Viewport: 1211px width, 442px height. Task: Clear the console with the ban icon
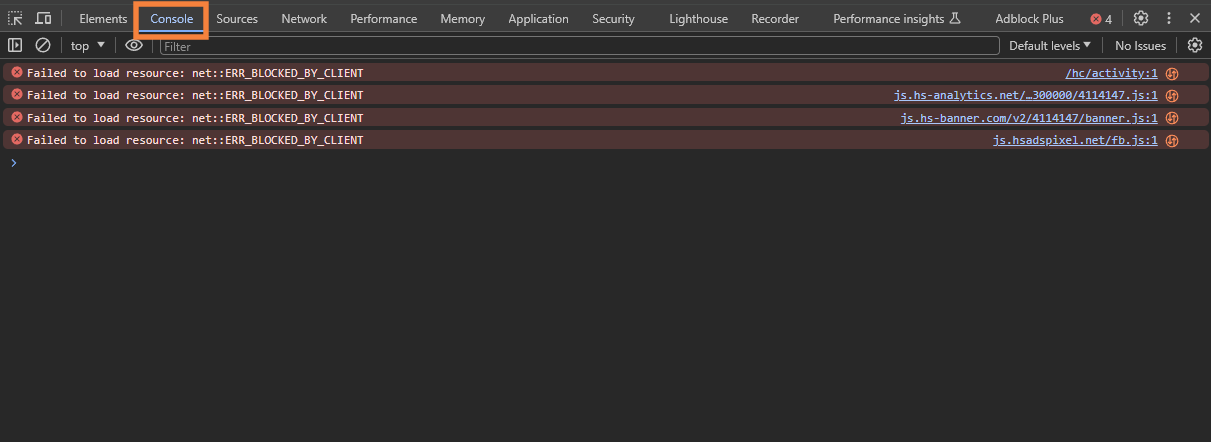point(43,45)
